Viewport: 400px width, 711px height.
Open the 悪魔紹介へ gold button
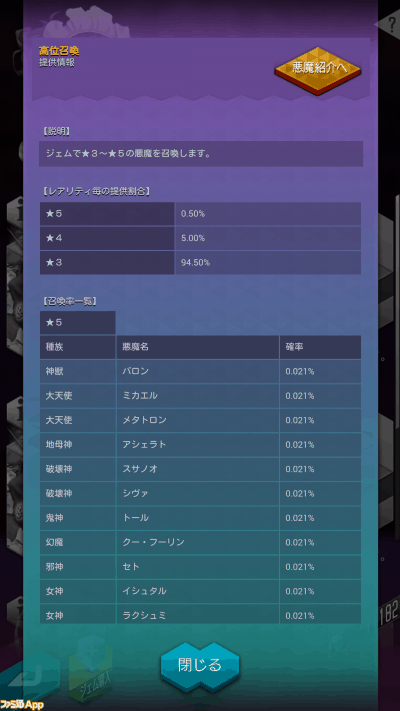[x=317, y=70]
